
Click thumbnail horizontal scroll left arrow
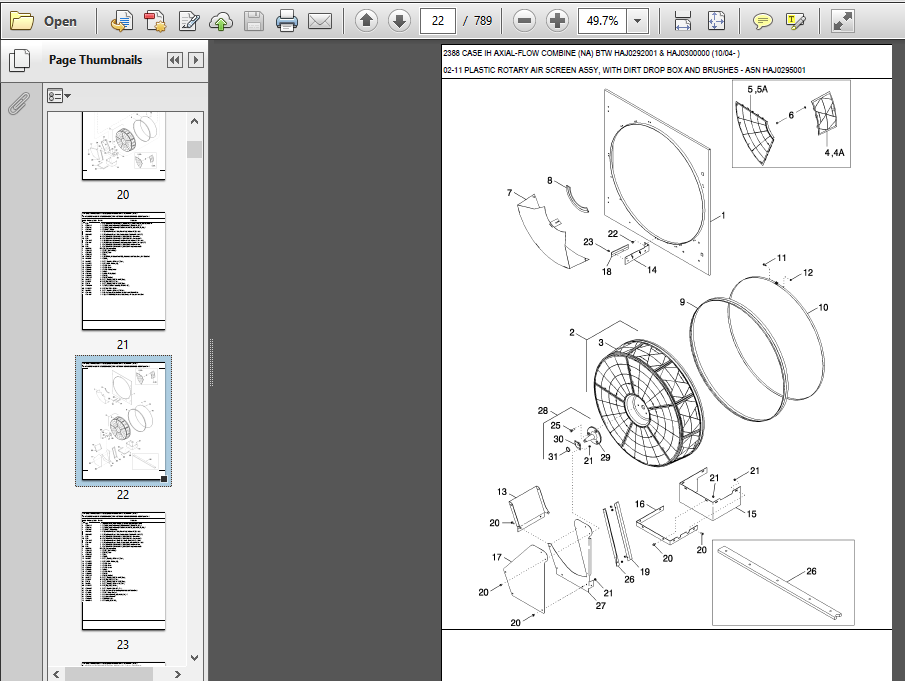click(x=56, y=674)
